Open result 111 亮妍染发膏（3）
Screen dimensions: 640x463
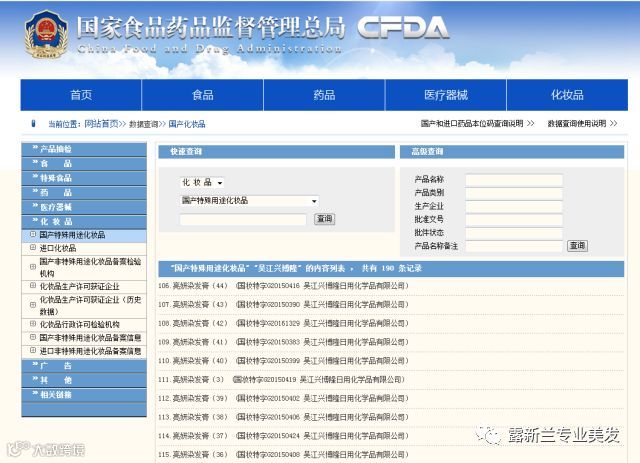click(282, 380)
